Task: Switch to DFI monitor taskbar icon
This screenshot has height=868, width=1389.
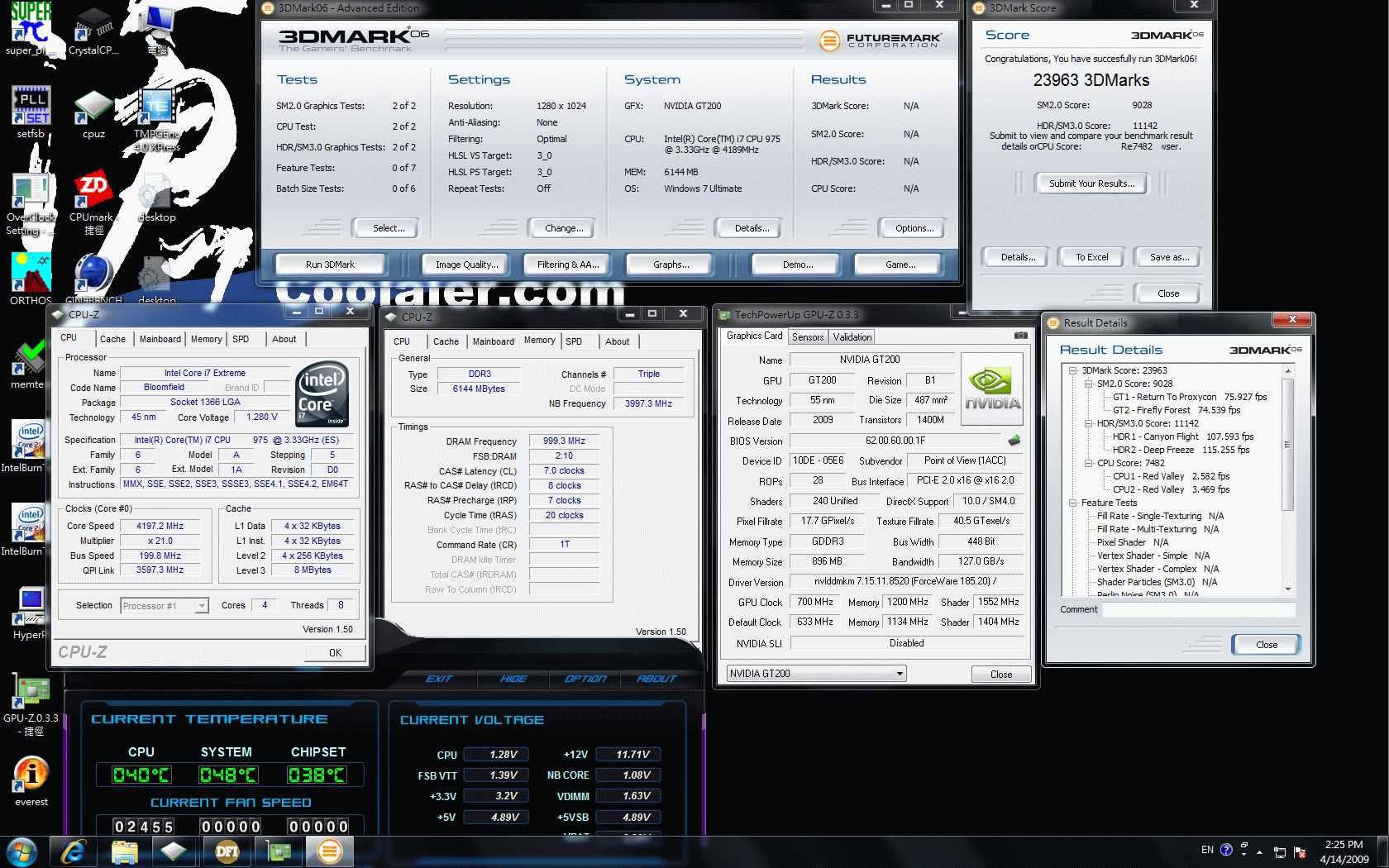Action: (x=227, y=851)
